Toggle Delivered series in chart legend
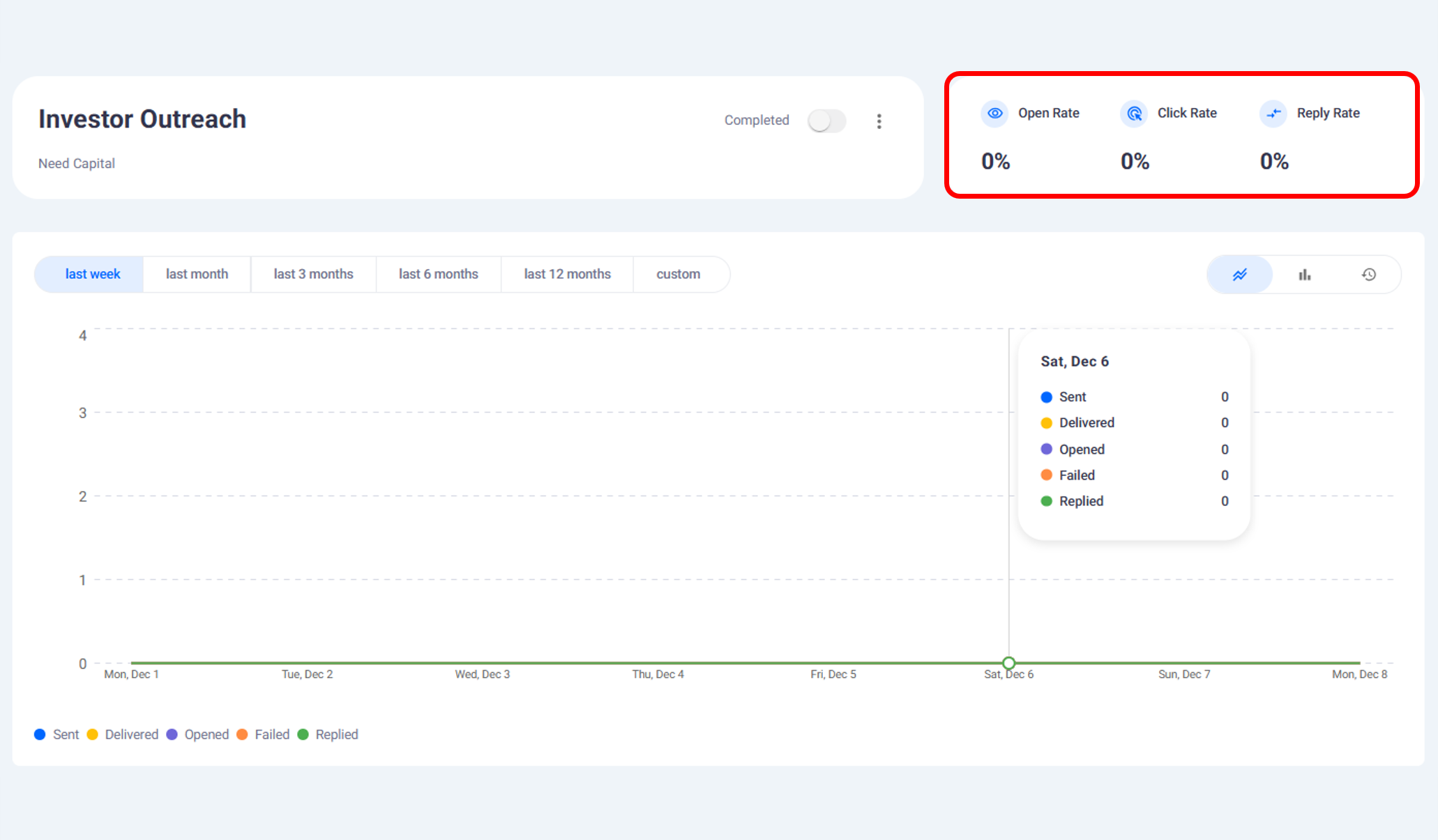 point(123,735)
